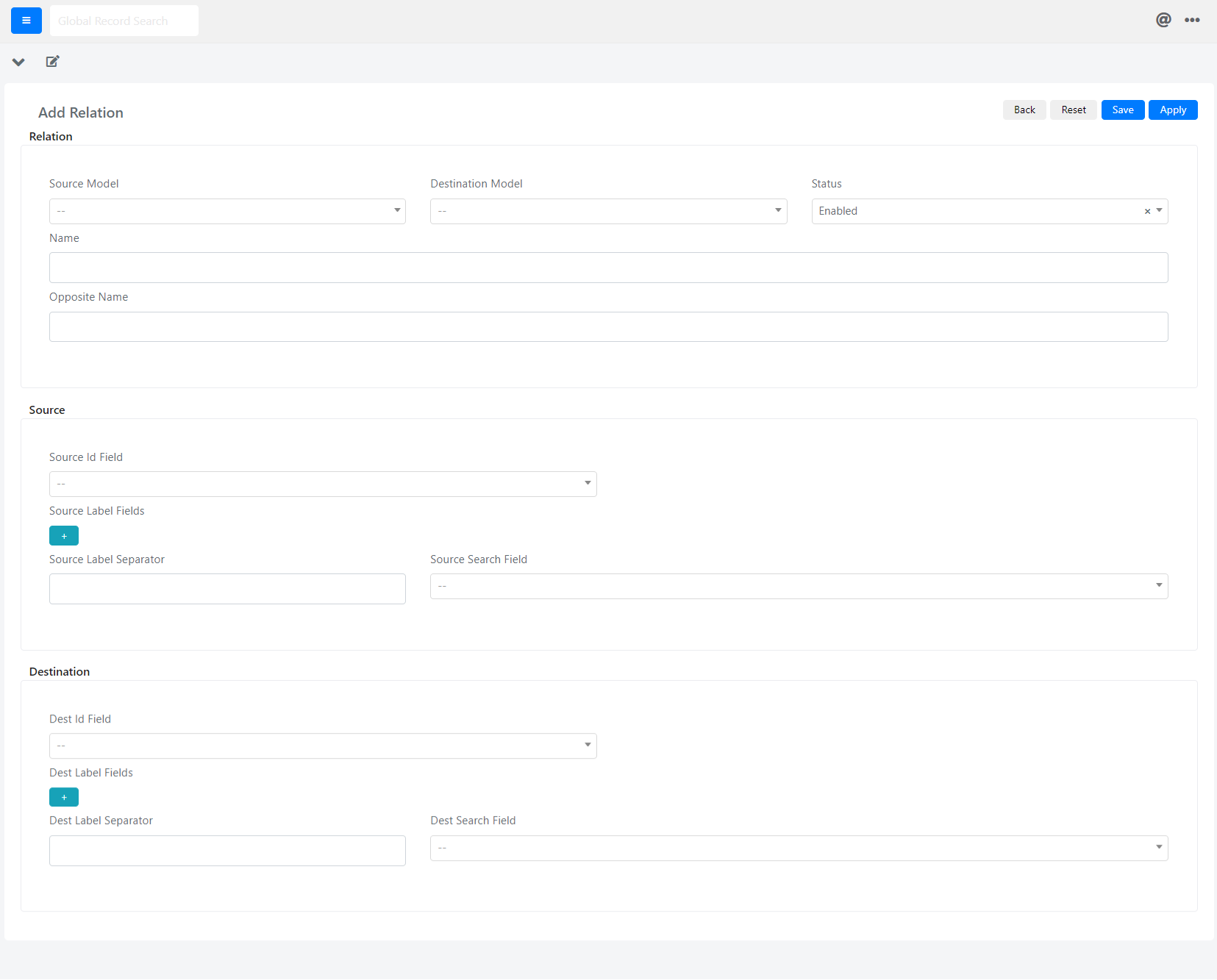The image size is (1217, 980).
Task: Focus the Global Record Search box
Action: point(124,21)
